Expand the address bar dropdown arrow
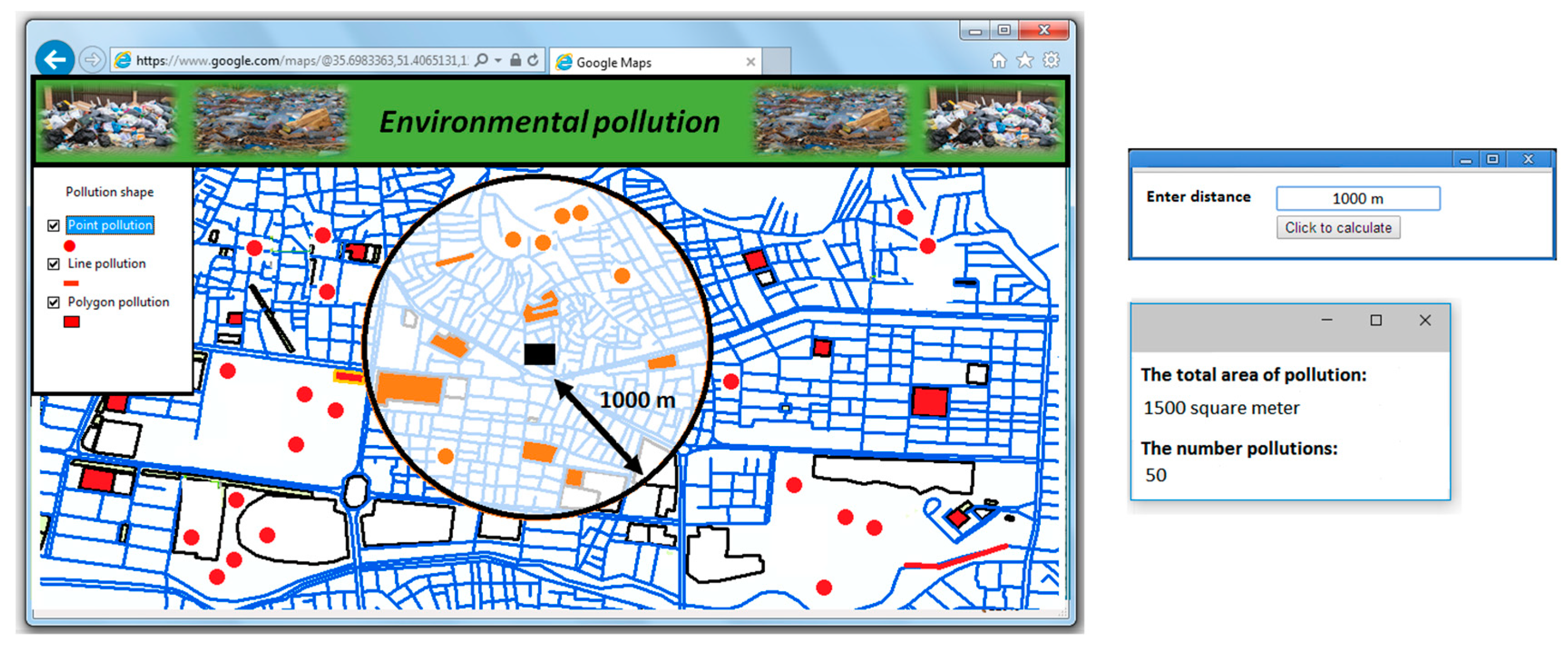 tap(498, 60)
